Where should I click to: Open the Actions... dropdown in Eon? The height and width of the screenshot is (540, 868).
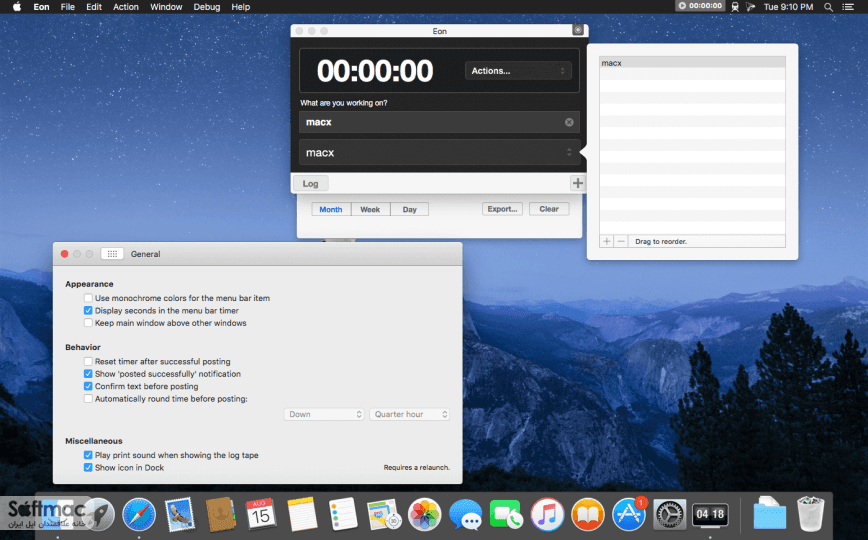[x=518, y=71]
